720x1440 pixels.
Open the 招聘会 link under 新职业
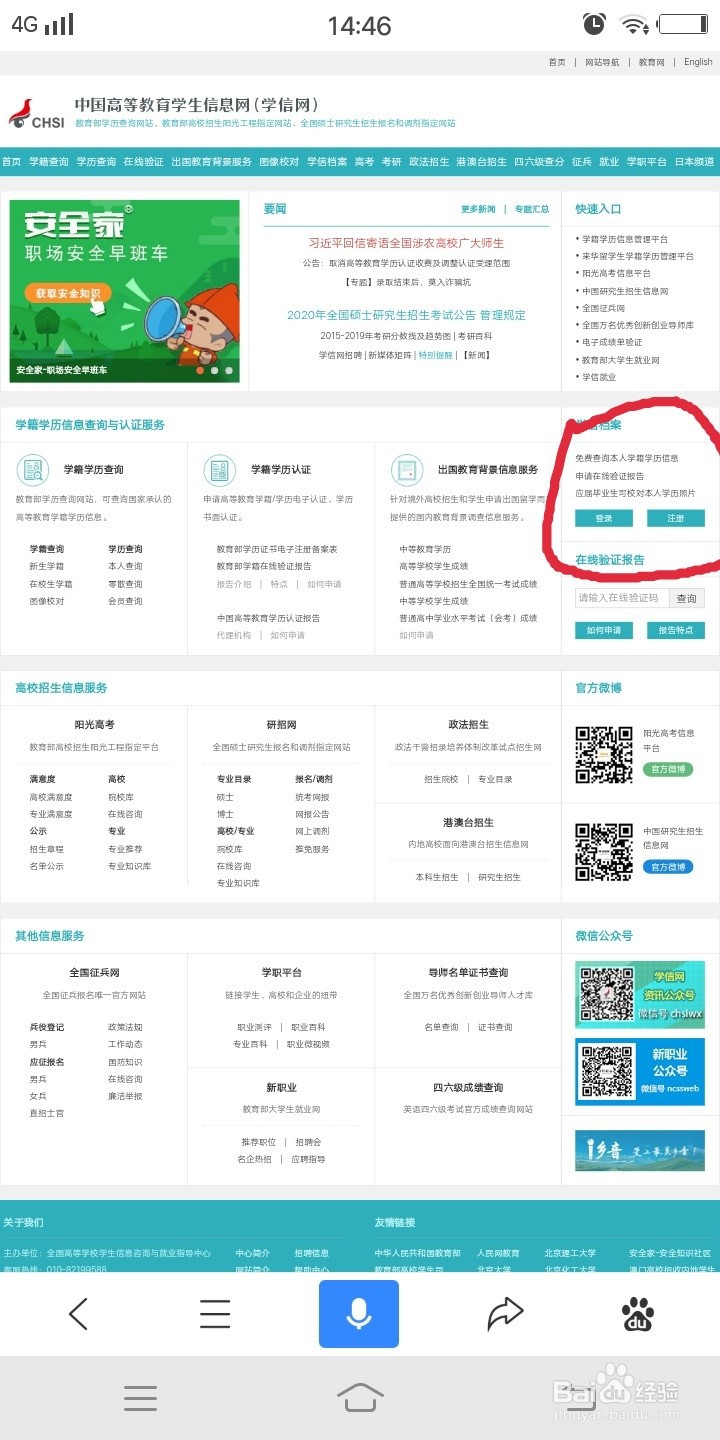point(308,1141)
